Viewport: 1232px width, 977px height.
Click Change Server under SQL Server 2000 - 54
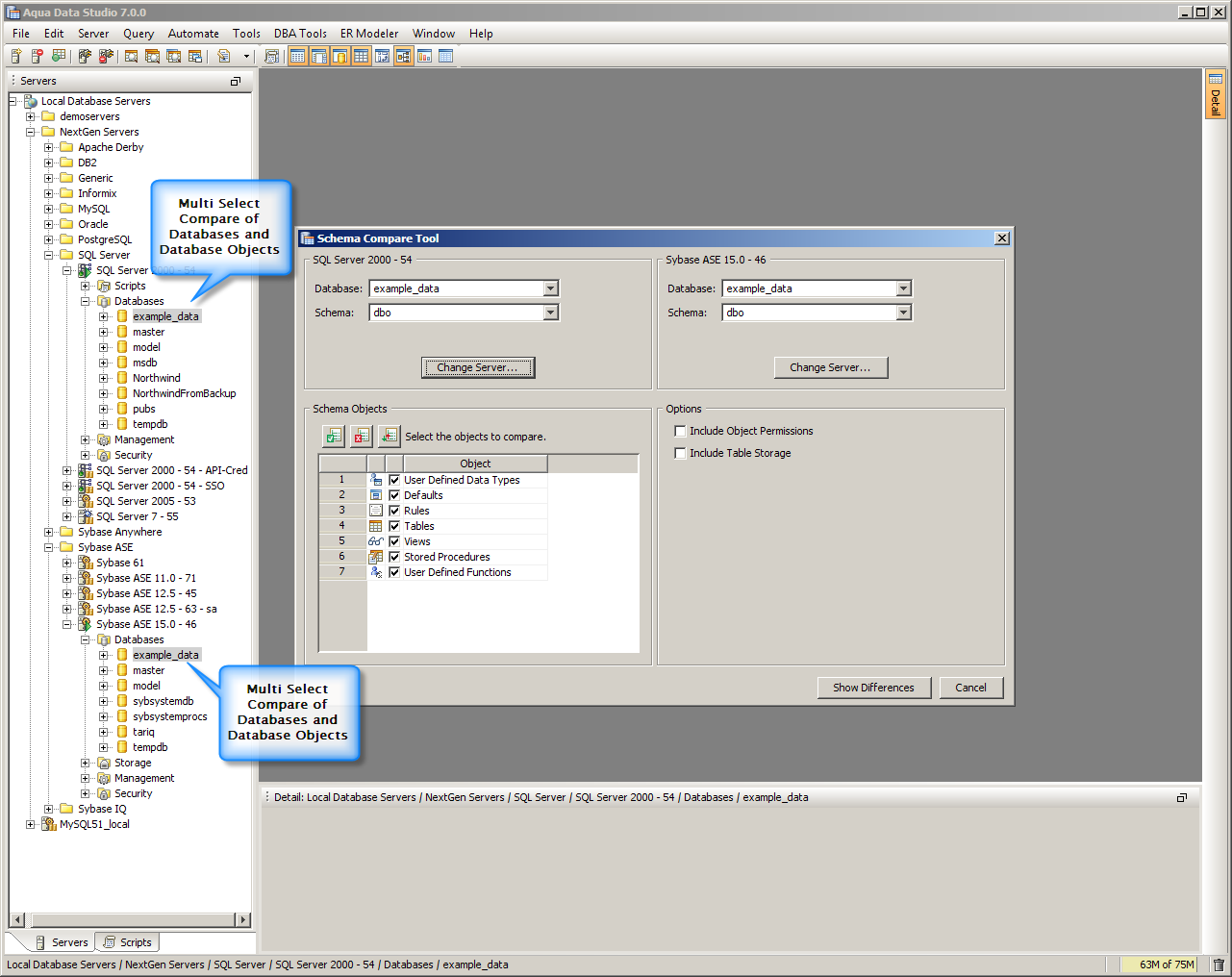coord(478,367)
